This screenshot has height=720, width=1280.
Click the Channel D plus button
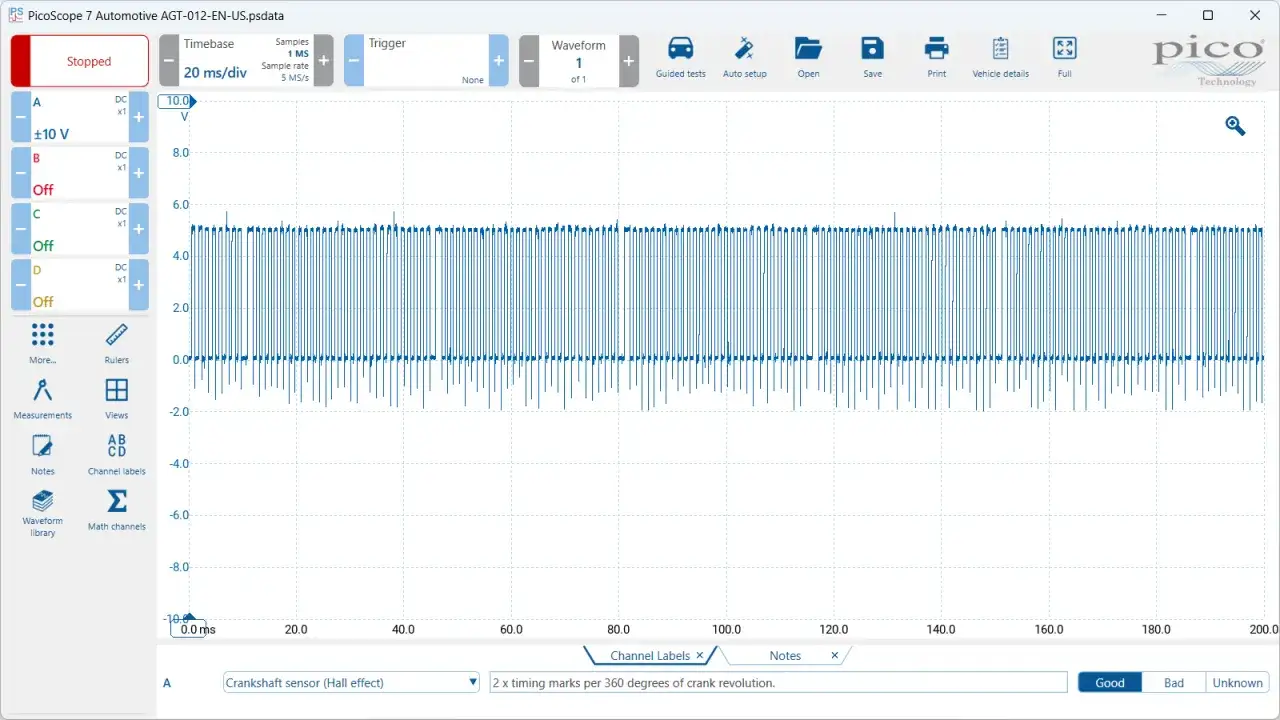pyautogui.click(x=139, y=285)
